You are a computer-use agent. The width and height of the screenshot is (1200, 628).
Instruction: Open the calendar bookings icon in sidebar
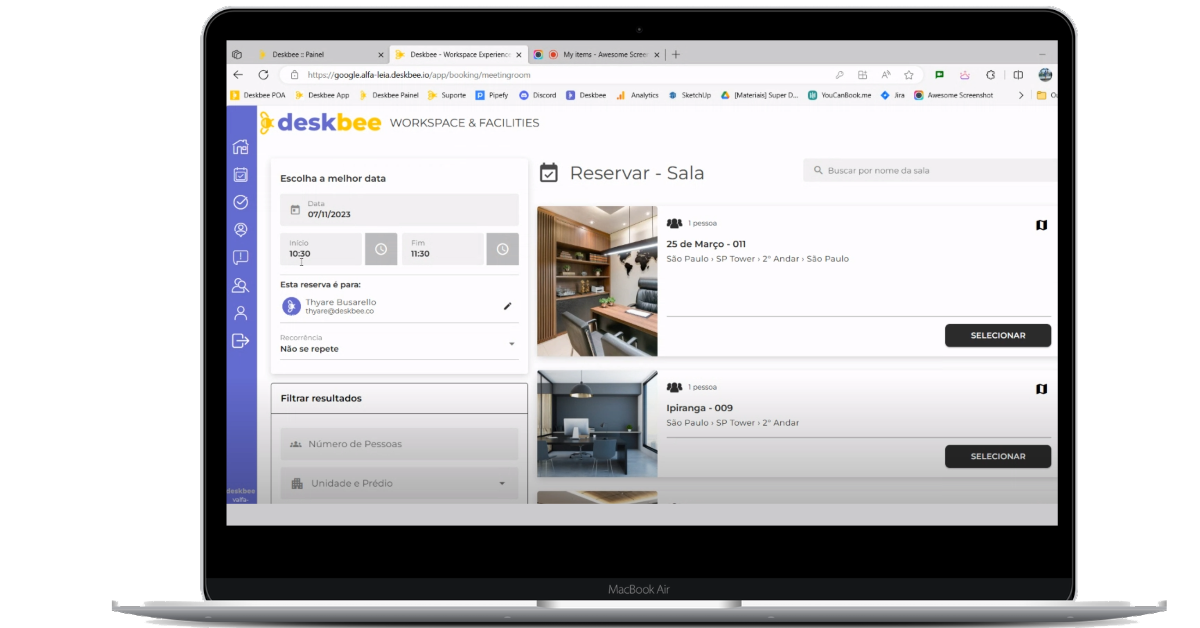coord(240,174)
